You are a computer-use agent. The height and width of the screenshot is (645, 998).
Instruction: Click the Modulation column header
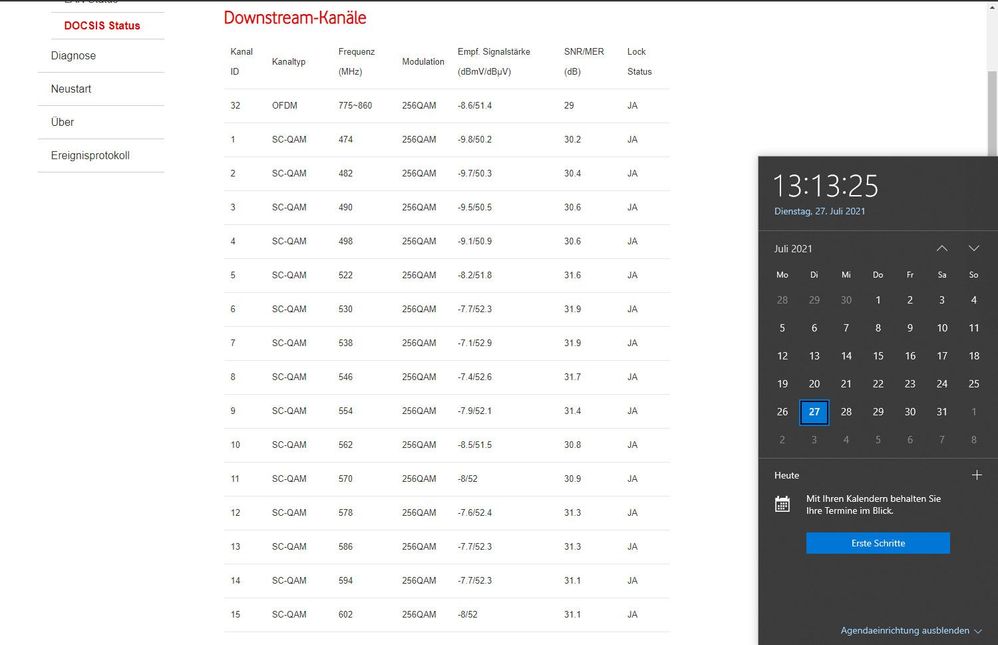pos(423,62)
